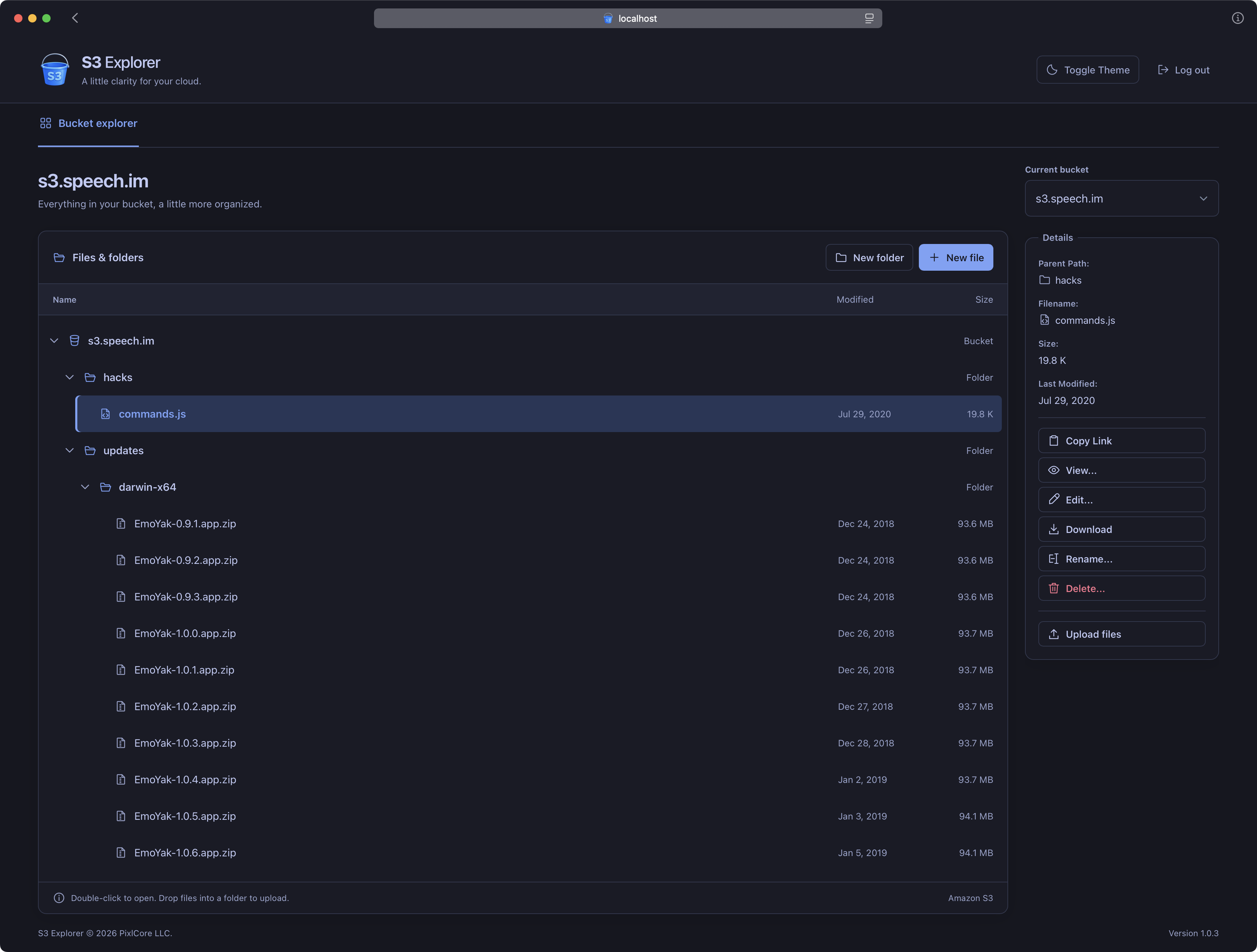Click the bucket icon beside s3.speech.im row
This screenshot has height=952, width=1257.
75,340
